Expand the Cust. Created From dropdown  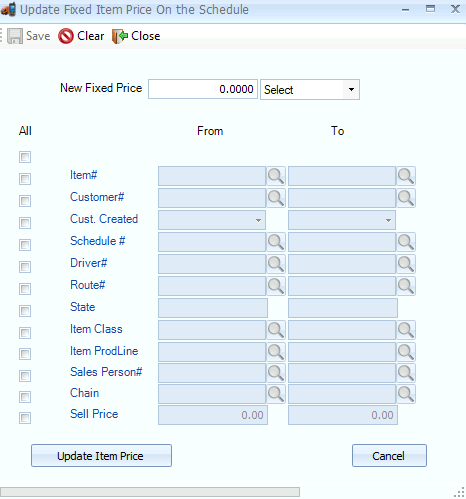[x=212, y=220]
